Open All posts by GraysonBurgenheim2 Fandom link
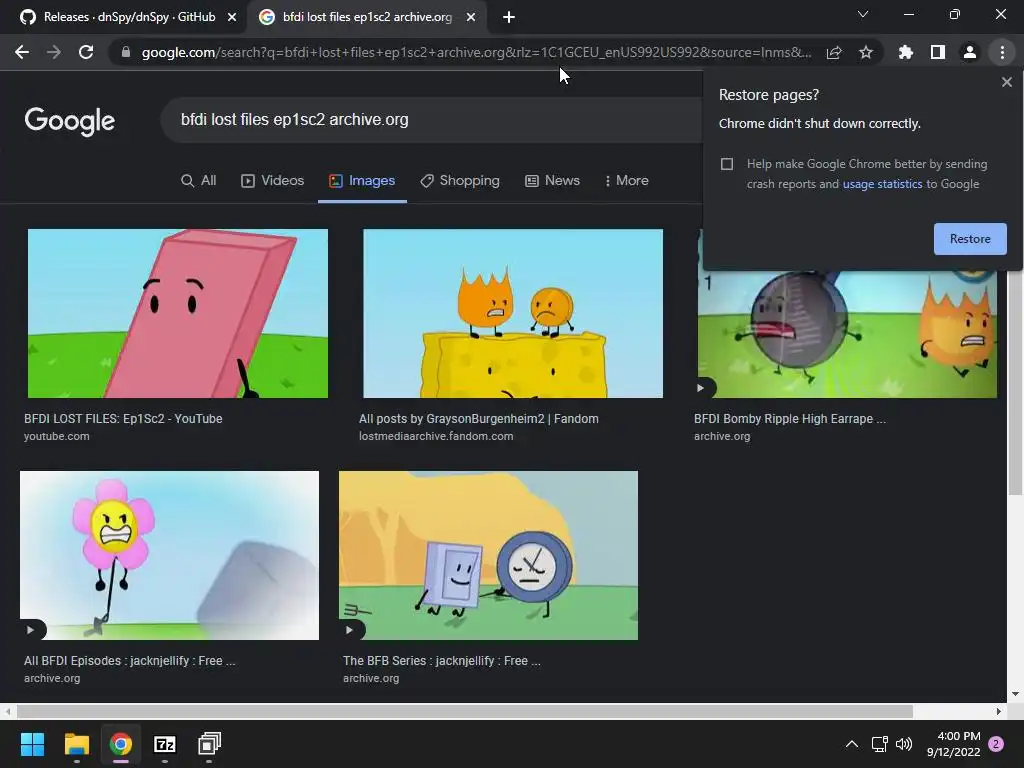 [x=479, y=419]
